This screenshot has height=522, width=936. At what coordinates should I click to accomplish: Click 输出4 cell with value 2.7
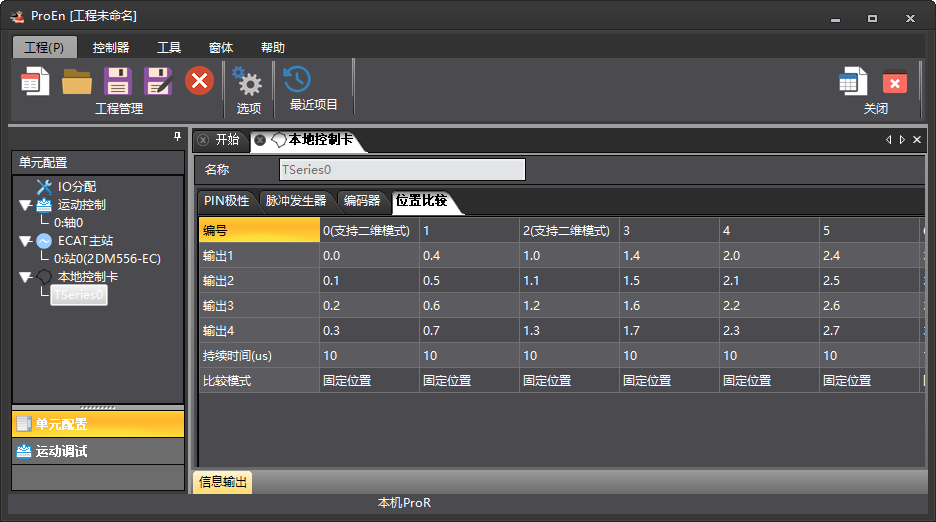869,331
